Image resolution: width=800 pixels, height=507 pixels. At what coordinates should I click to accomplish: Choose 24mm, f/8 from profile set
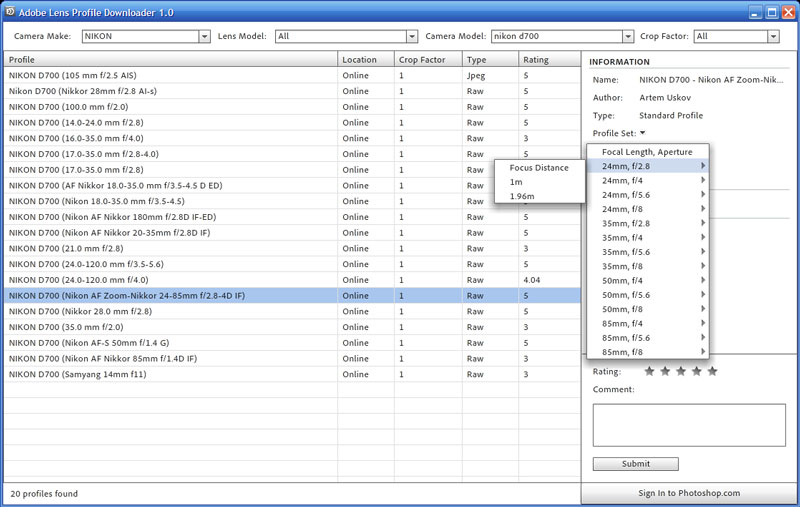(x=648, y=209)
